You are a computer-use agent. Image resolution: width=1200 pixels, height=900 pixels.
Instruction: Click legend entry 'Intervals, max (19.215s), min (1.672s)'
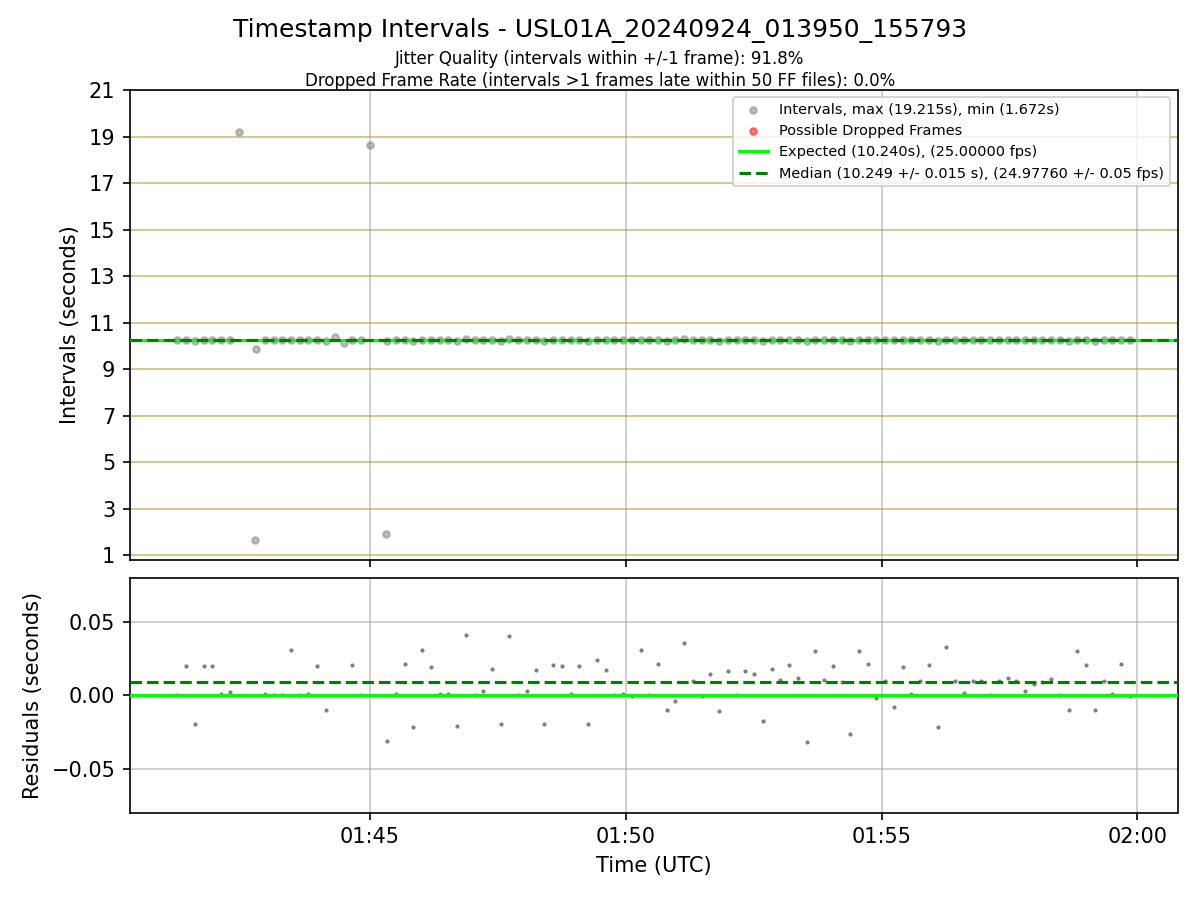click(919, 109)
